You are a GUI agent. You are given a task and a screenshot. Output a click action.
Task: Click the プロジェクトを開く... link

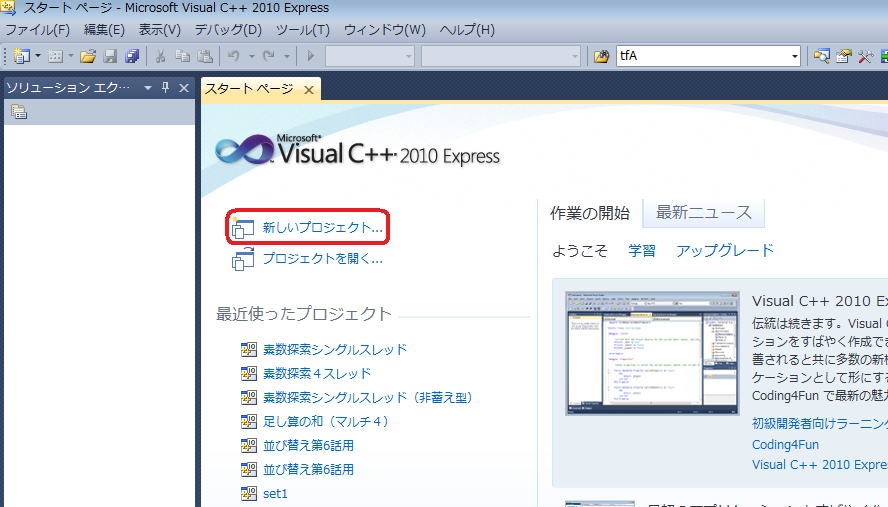(322, 258)
